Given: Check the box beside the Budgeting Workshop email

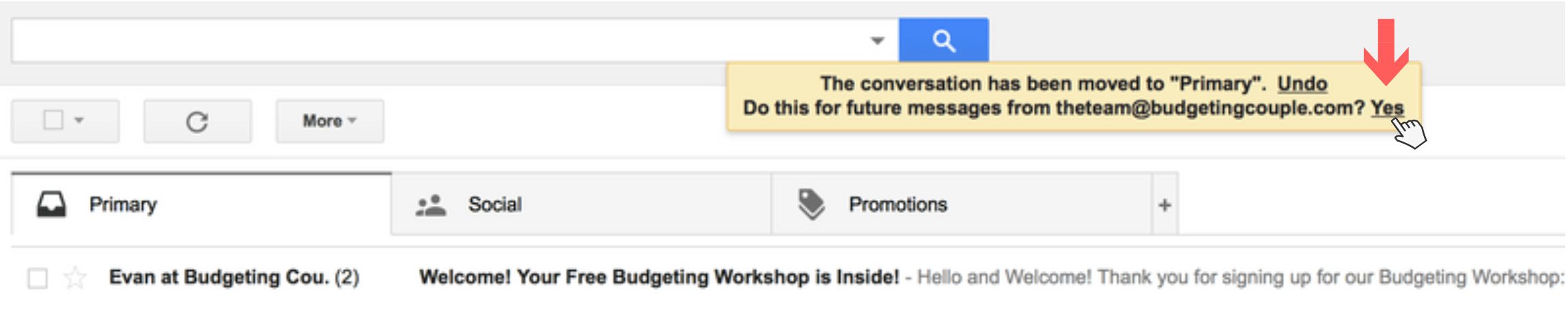Looking at the screenshot, I should coord(38,278).
